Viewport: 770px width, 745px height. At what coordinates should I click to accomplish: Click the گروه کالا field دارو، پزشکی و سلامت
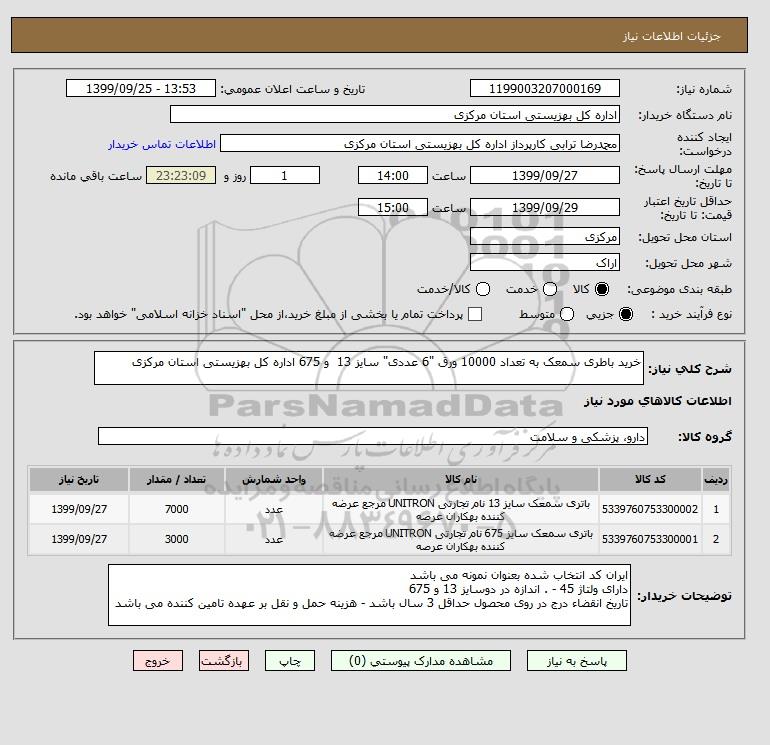373,436
